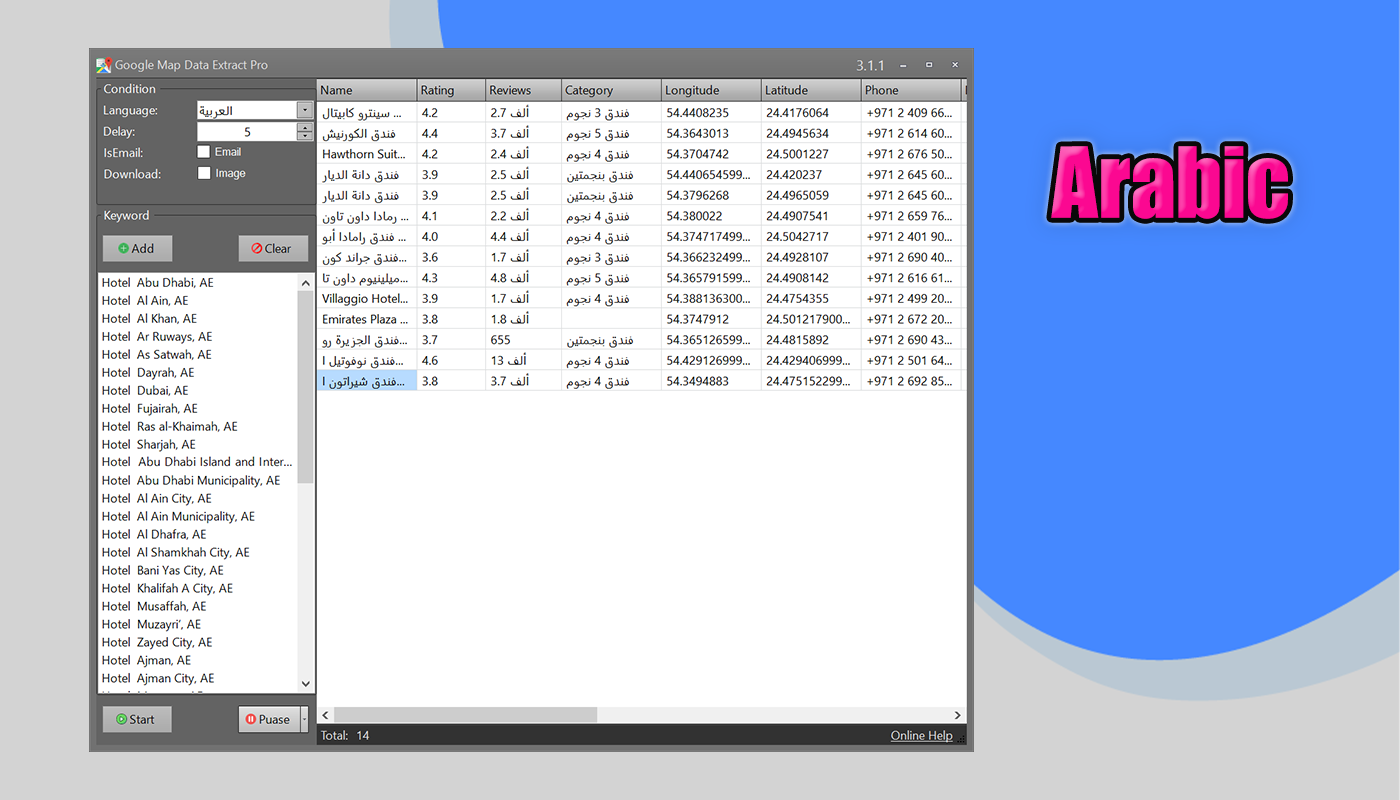Click the table scroll-right arrow
The height and width of the screenshot is (800, 1400).
[x=957, y=715]
